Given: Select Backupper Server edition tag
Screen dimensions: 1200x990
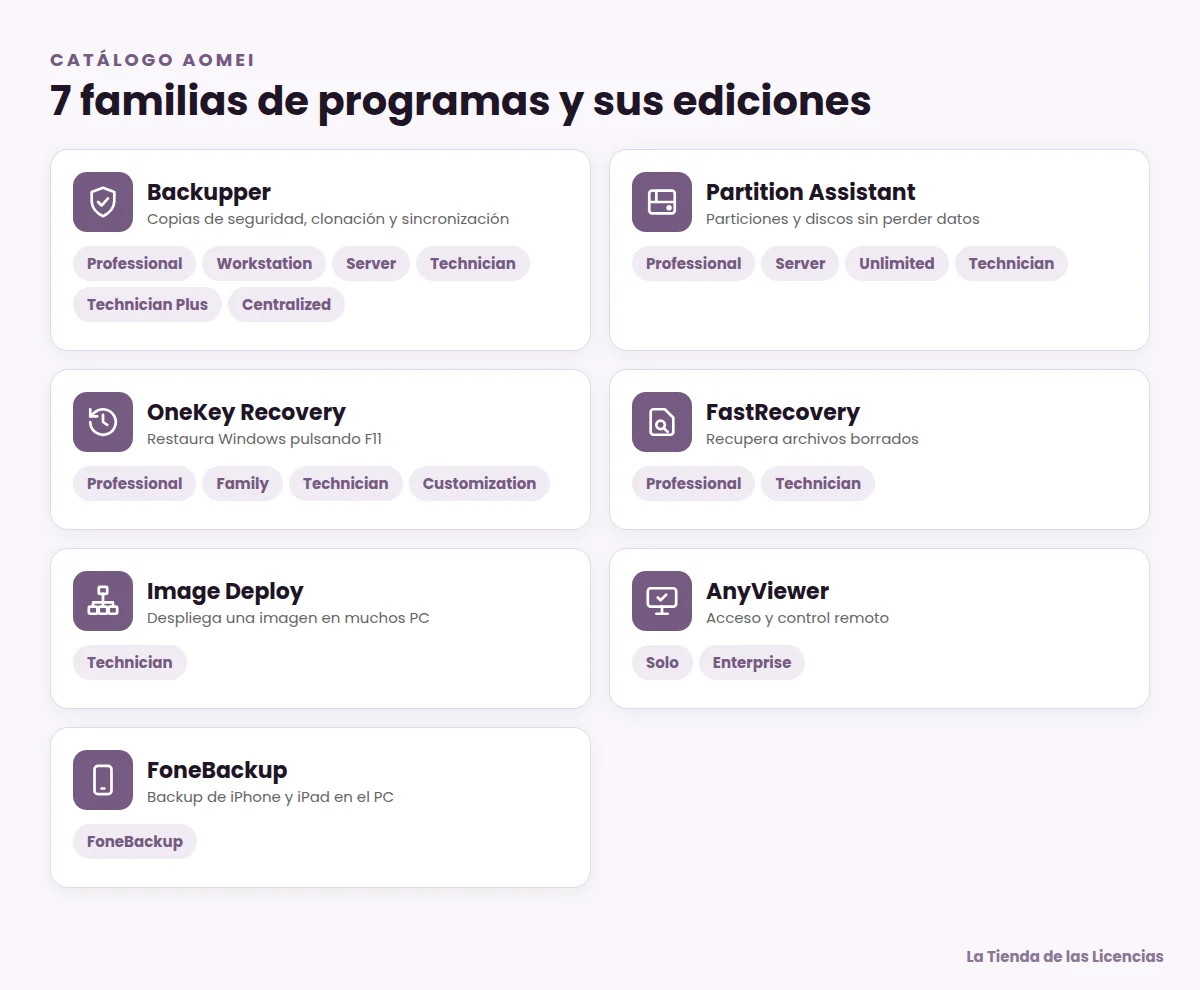Looking at the screenshot, I should pos(371,264).
